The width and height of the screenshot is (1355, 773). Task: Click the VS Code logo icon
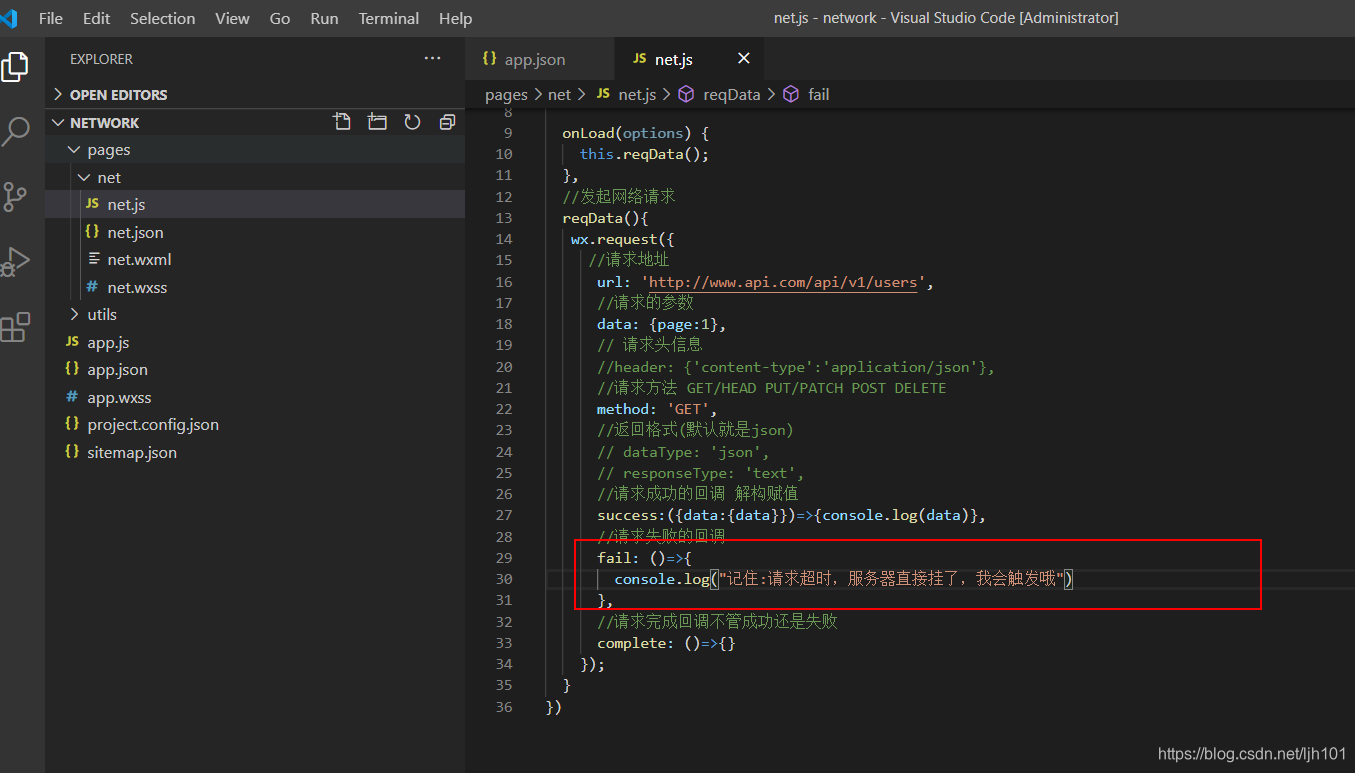click(x=9, y=18)
